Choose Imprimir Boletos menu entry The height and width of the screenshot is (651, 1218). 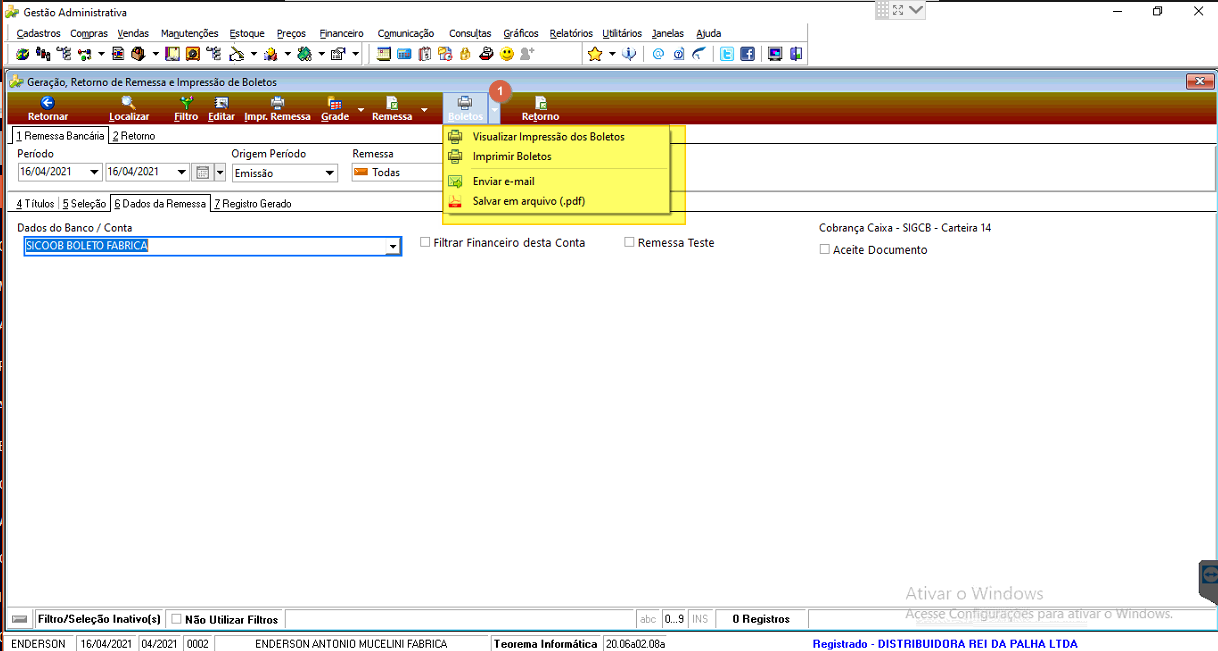(512, 156)
